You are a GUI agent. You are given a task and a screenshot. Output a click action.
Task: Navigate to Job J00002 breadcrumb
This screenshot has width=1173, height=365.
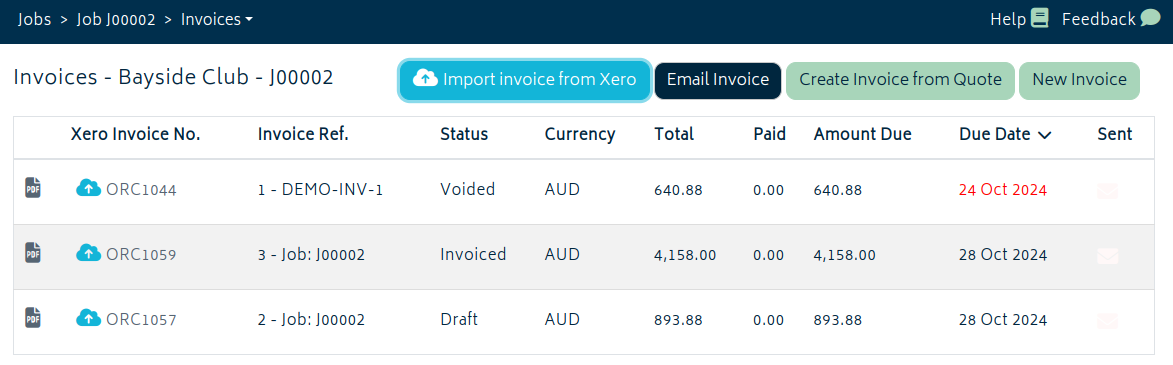116,19
